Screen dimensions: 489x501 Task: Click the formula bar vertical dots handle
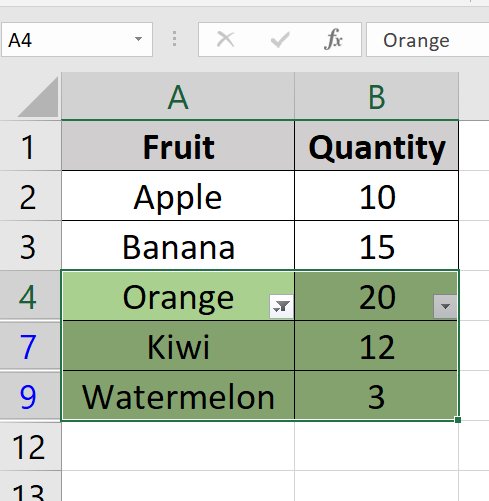coord(174,39)
